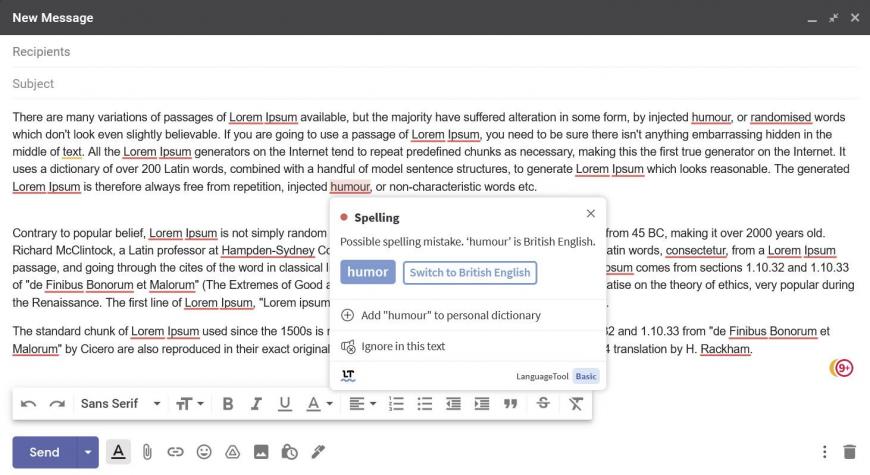This screenshot has width=870, height=475.
Task: Open more options menu
Action: [x=825, y=452]
